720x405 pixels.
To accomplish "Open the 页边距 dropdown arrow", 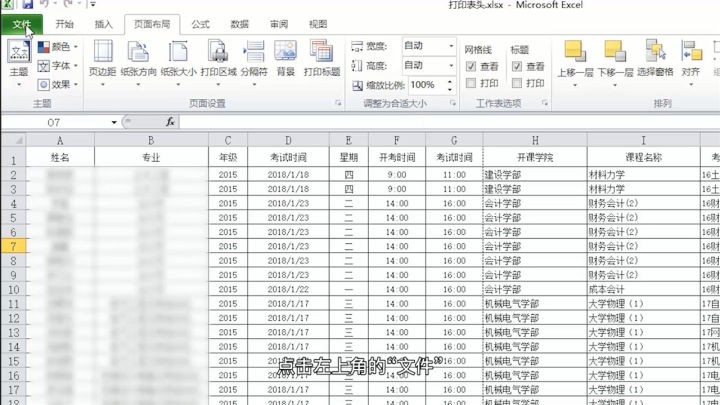I will pyautogui.click(x=103, y=85).
